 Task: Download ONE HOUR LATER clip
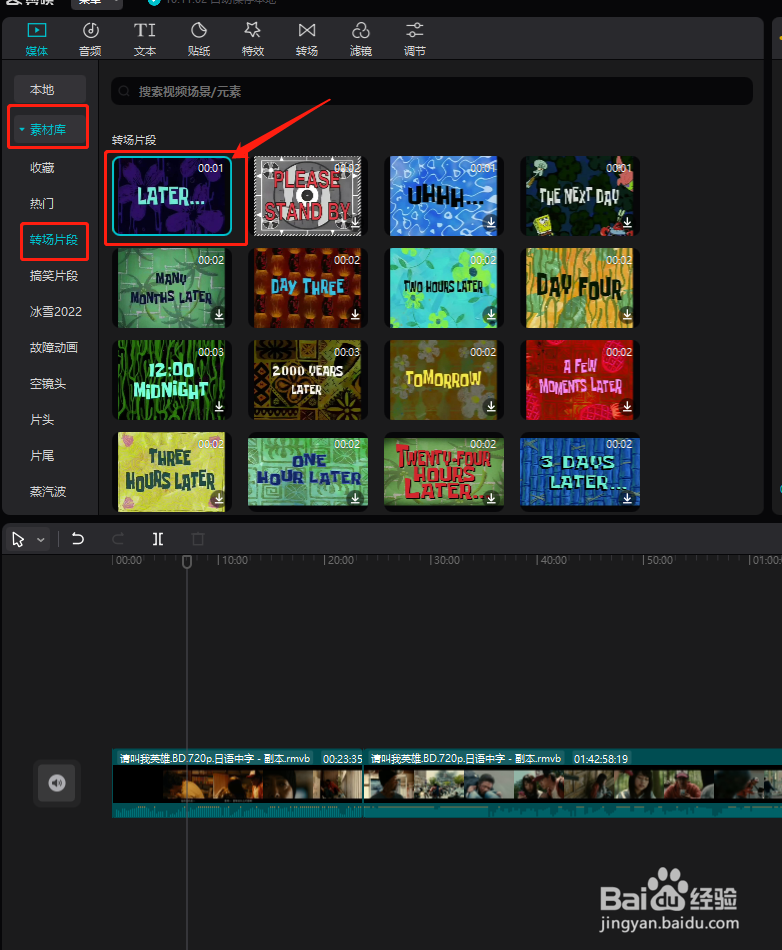click(355, 498)
